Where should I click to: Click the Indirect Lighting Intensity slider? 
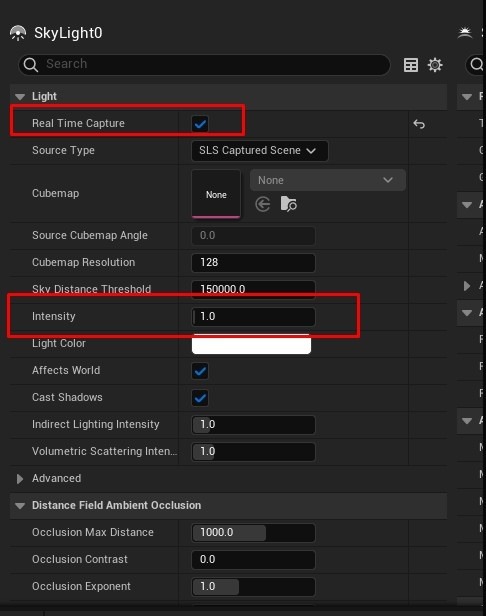tap(253, 425)
